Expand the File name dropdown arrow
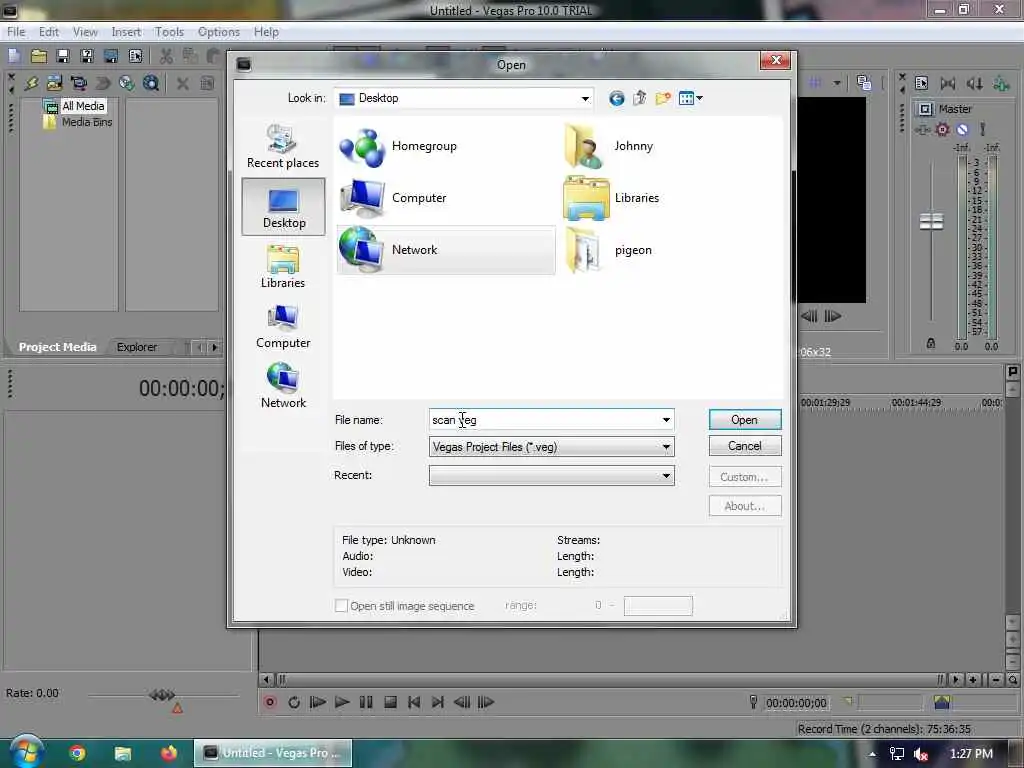This screenshot has height=768, width=1024. [666, 419]
